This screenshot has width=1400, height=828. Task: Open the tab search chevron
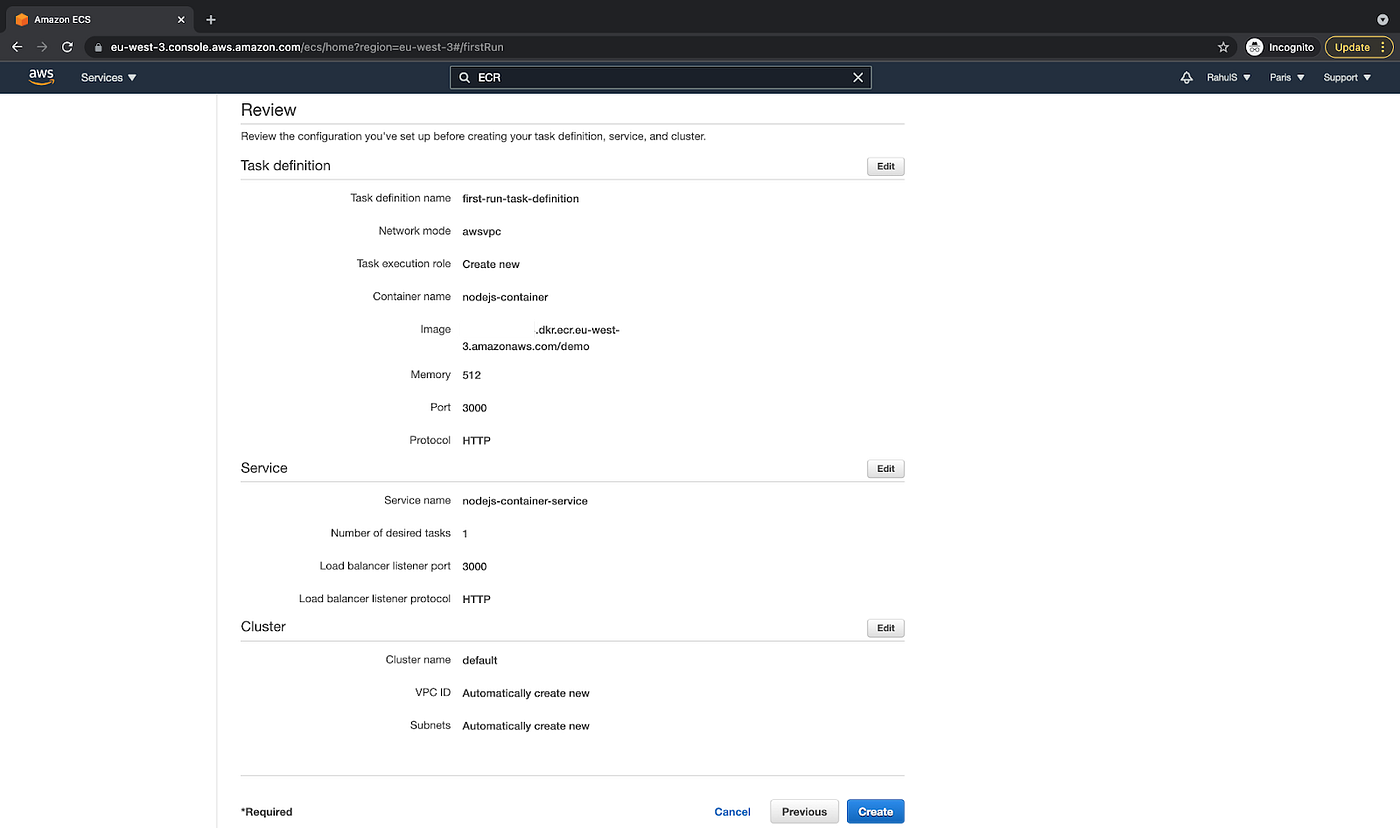pyautogui.click(x=1383, y=19)
